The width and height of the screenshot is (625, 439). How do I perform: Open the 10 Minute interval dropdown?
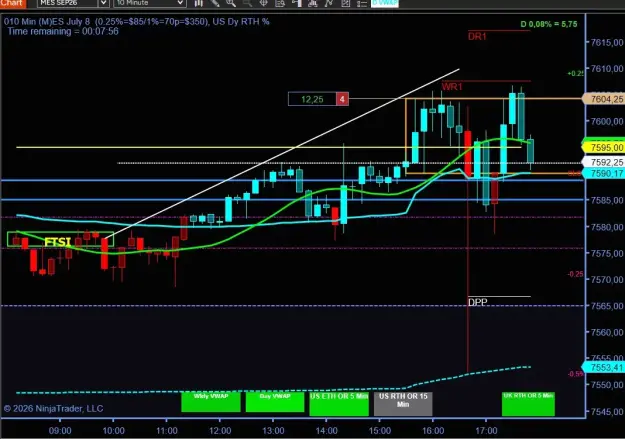click(x=150, y=3)
